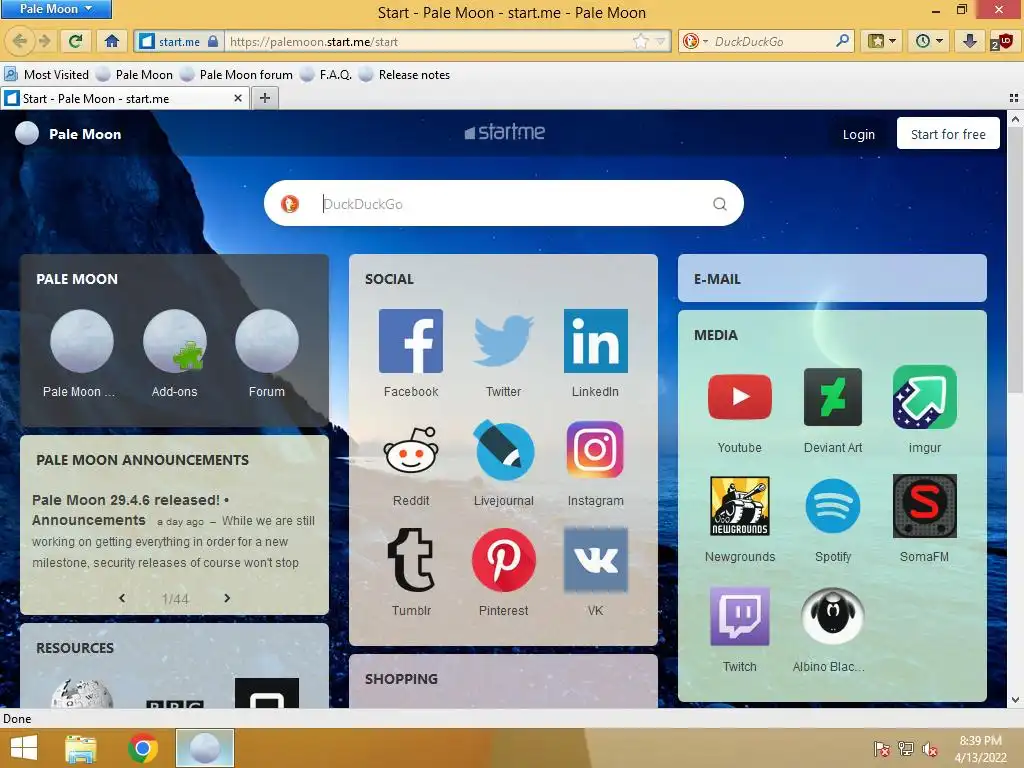Open the Action Center flag icon
The height and width of the screenshot is (768, 1024).
[881, 749]
